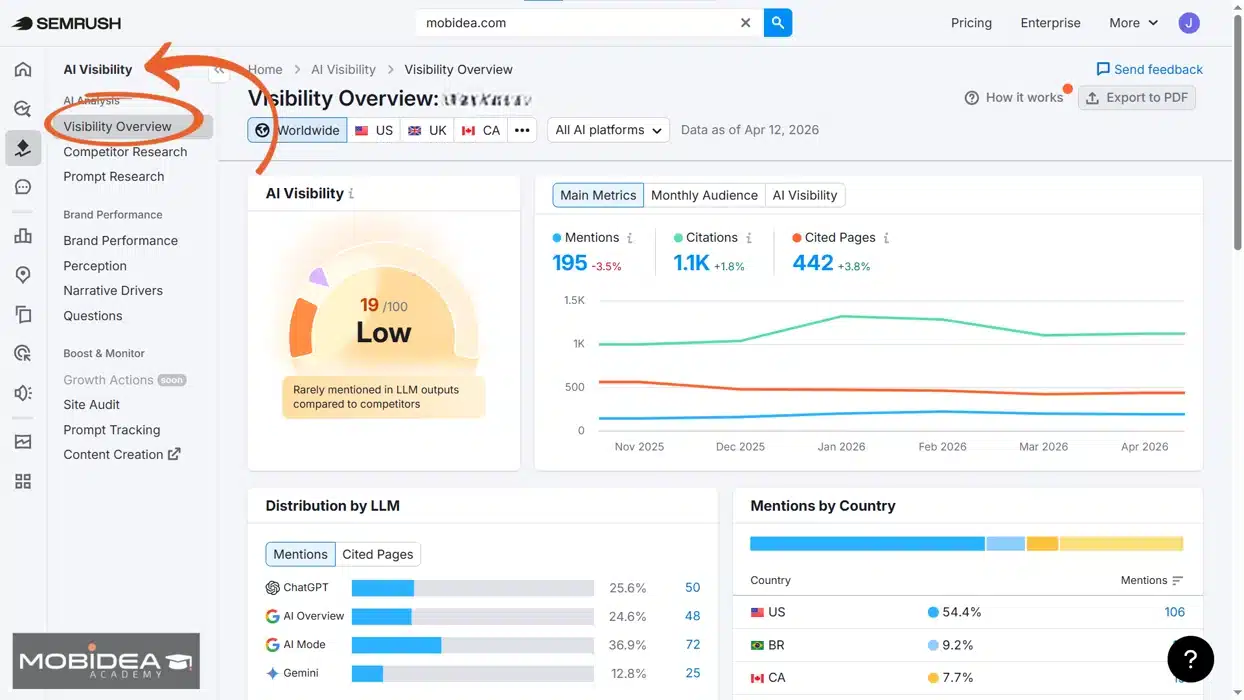Viewport: 1244px width, 700px height.
Task: Open Narrative Drivers in sidebar
Action: coord(112,291)
